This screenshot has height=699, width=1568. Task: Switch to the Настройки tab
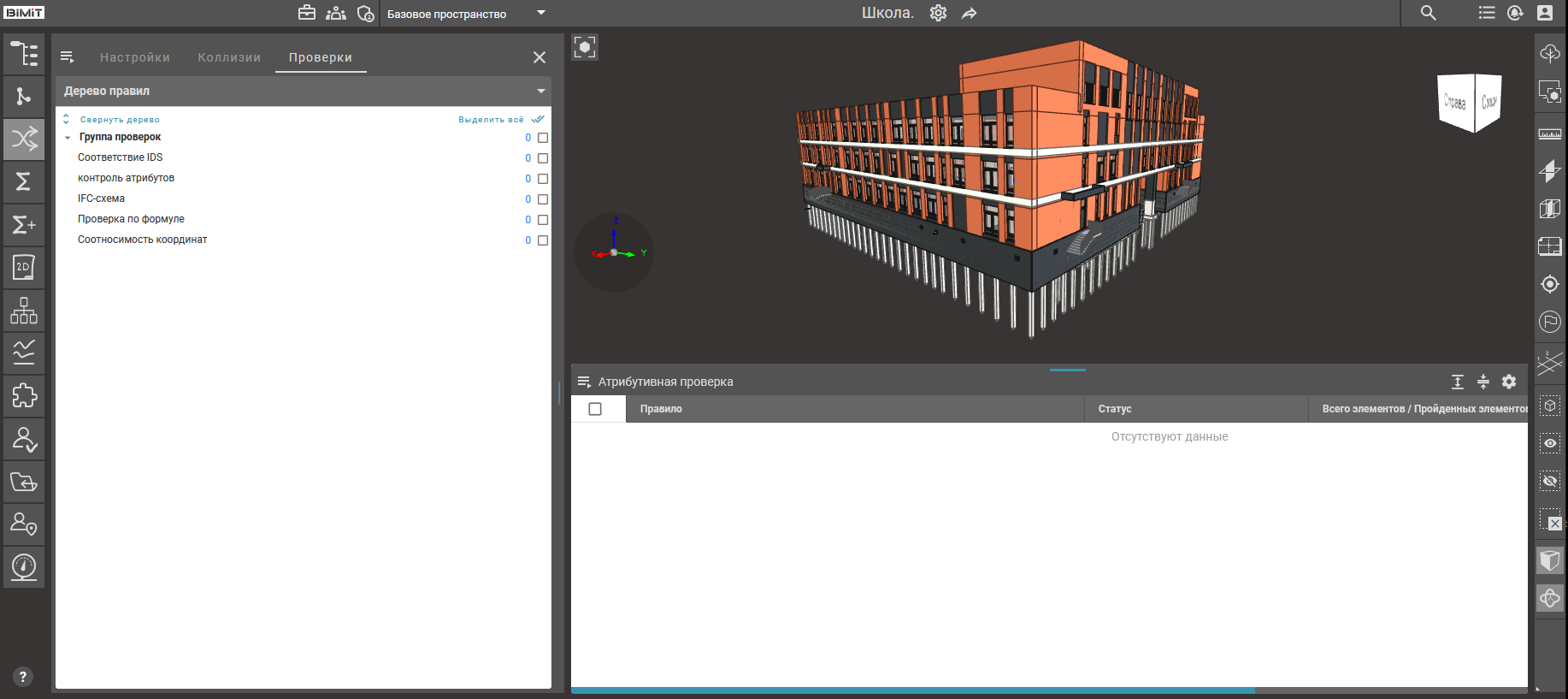click(x=135, y=57)
